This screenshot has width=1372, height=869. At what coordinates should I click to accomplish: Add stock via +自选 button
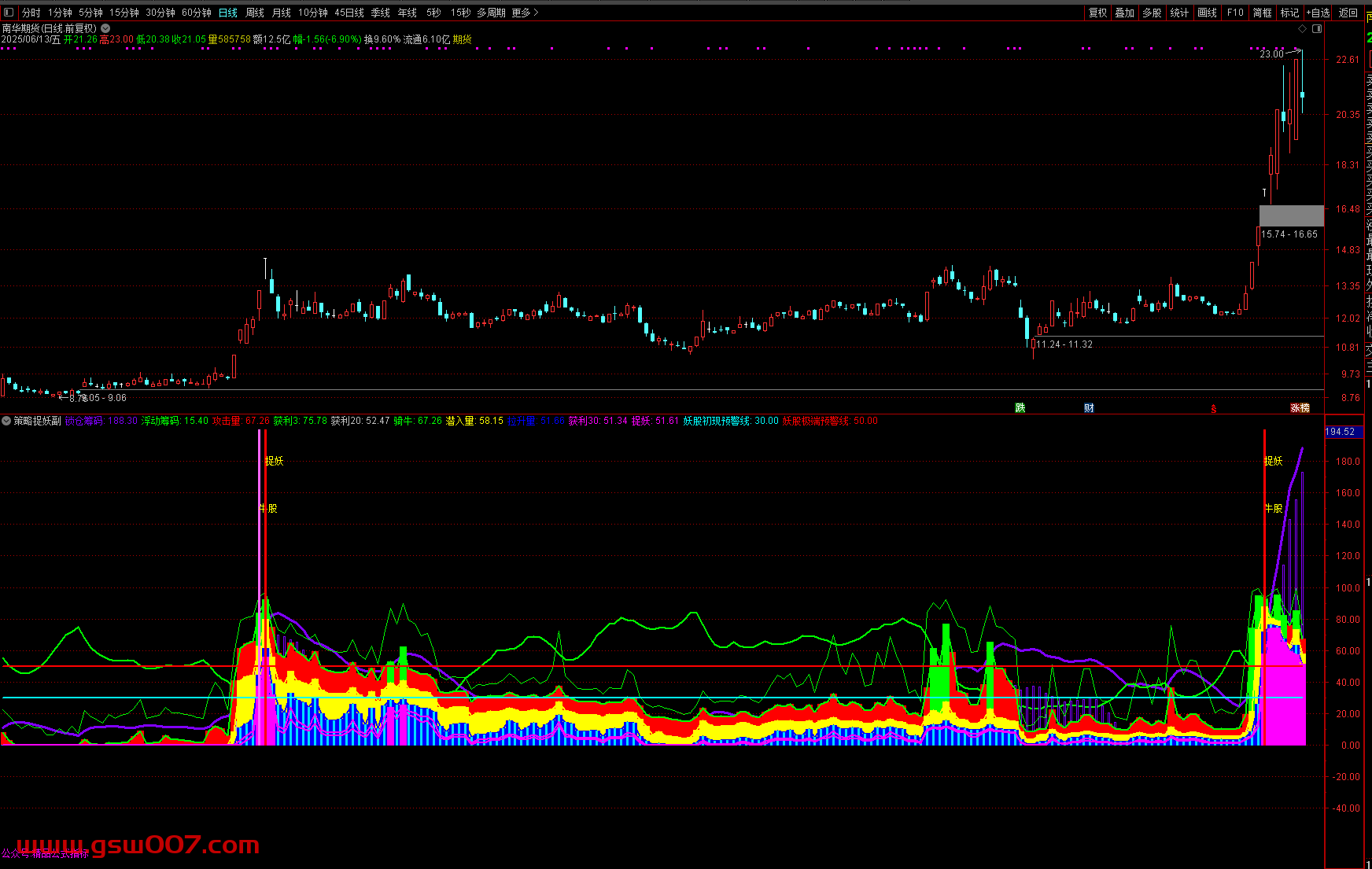[x=1319, y=13]
